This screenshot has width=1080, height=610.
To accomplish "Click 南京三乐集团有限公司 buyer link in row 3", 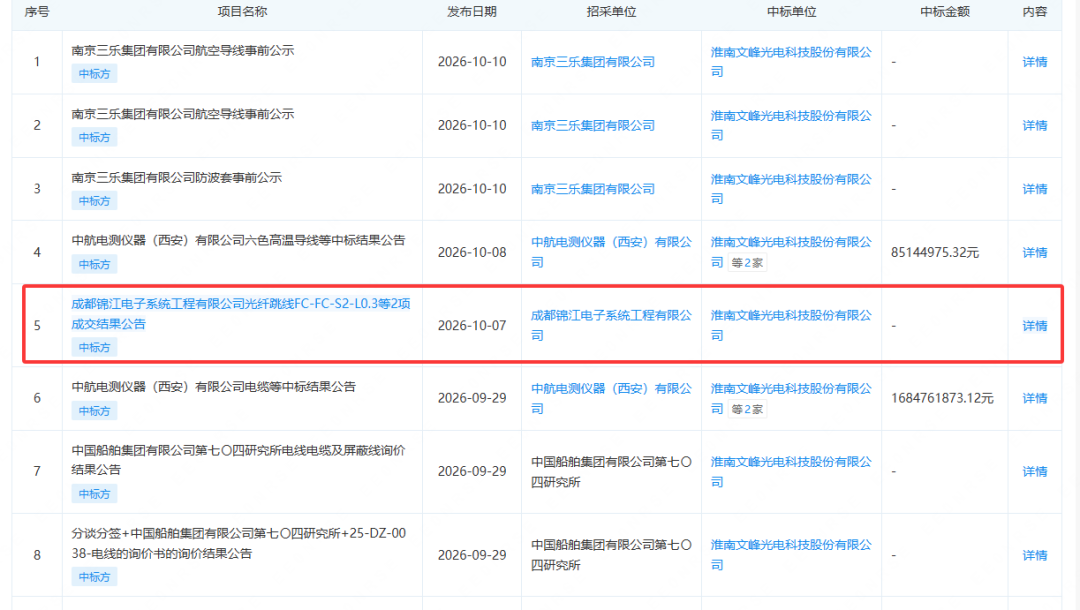I will [592, 189].
